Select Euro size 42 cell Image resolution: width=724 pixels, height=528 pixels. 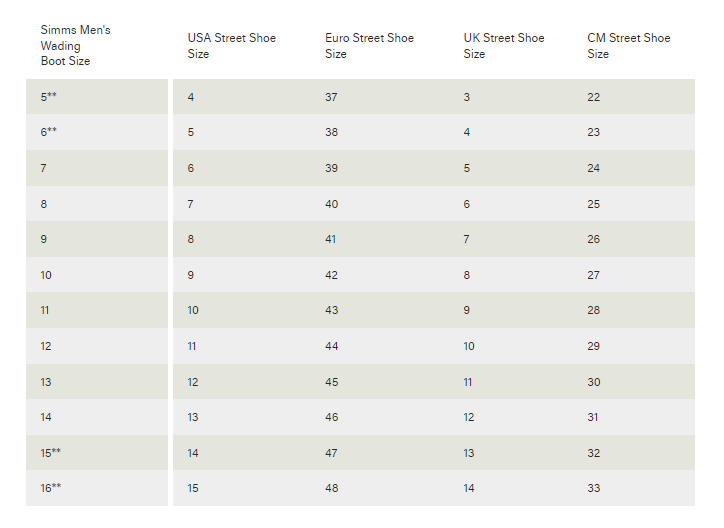click(332, 275)
